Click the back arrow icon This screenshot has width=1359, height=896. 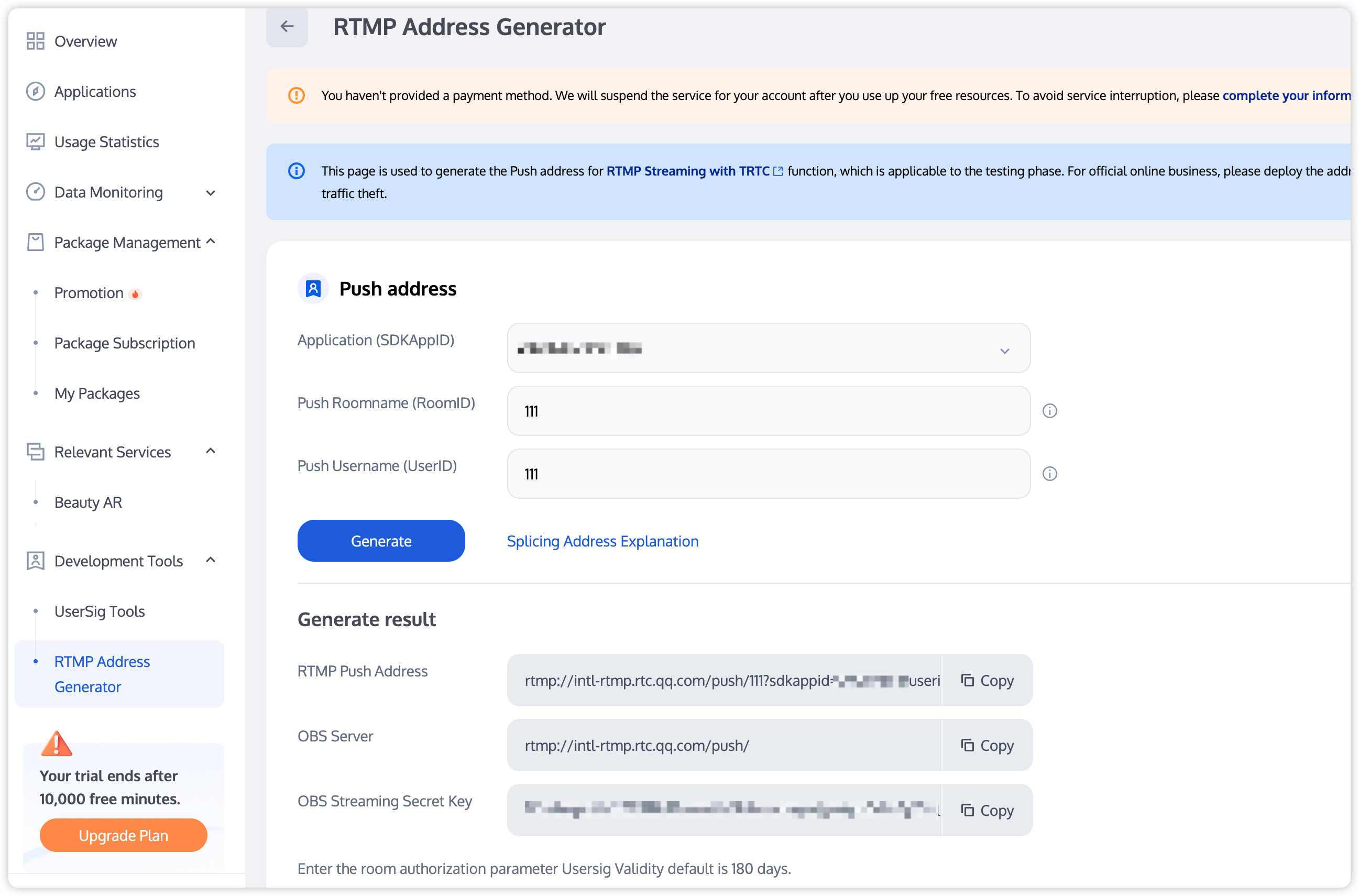(x=287, y=26)
